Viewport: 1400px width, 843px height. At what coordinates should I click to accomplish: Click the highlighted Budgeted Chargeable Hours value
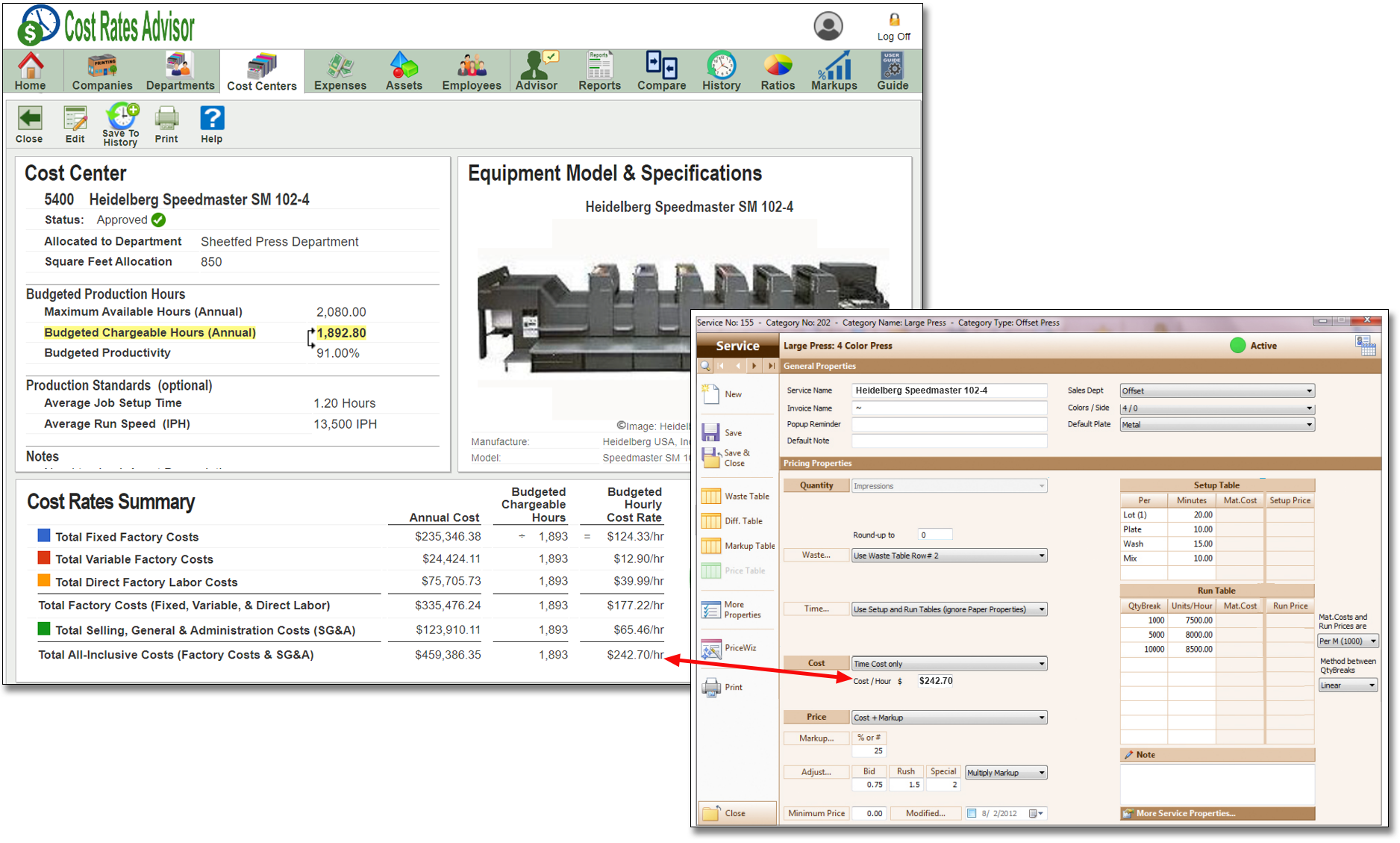point(342,333)
